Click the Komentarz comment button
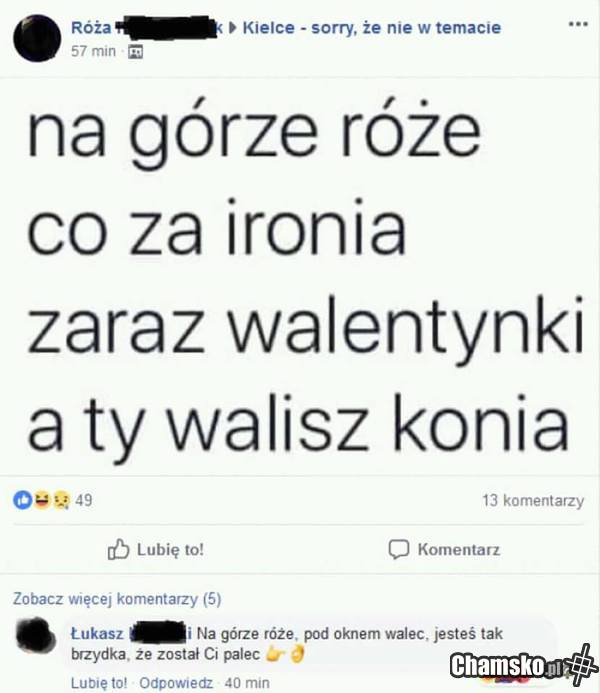 (444, 550)
